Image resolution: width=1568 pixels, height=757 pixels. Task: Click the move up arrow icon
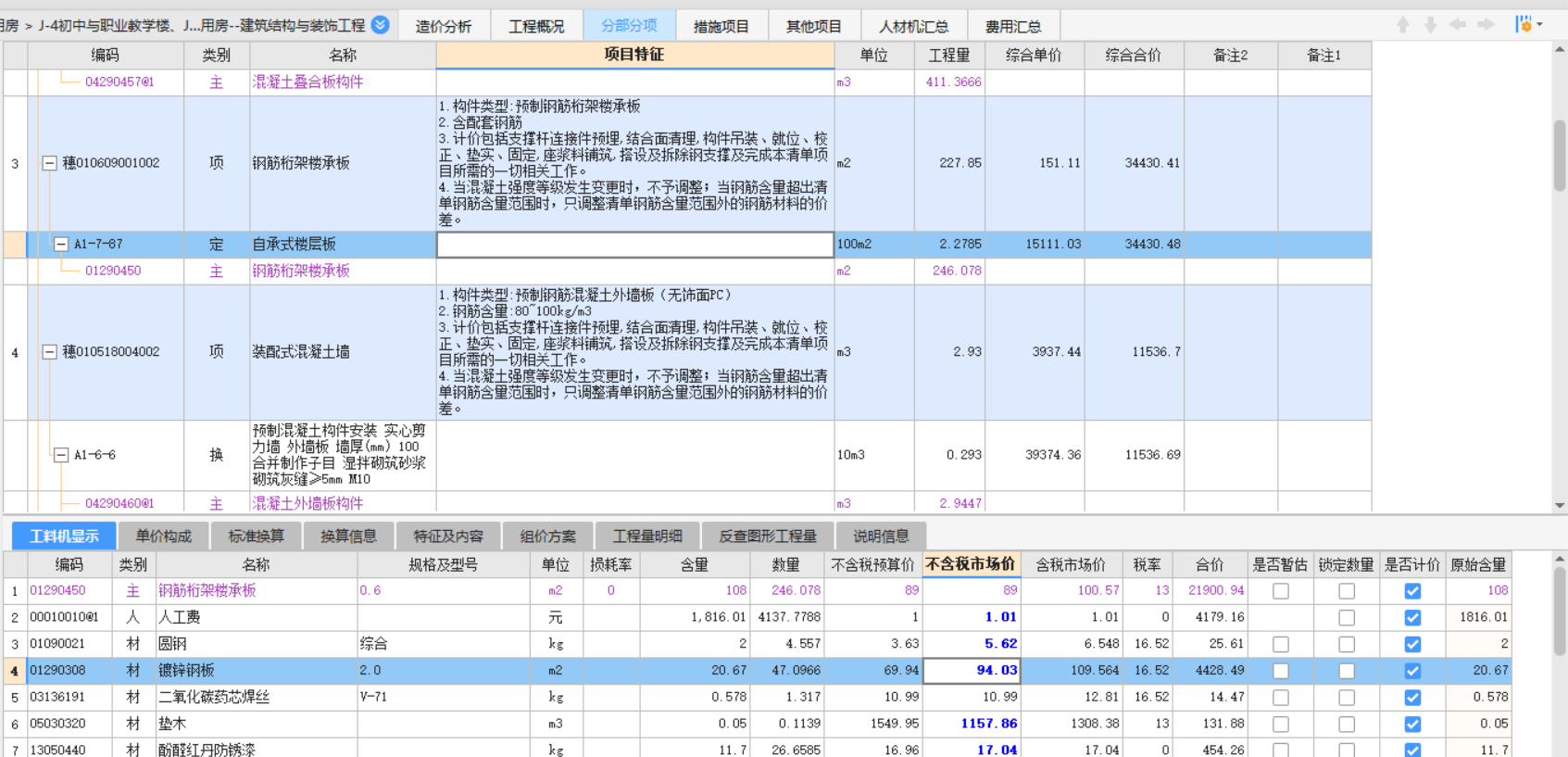(x=1403, y=25)
